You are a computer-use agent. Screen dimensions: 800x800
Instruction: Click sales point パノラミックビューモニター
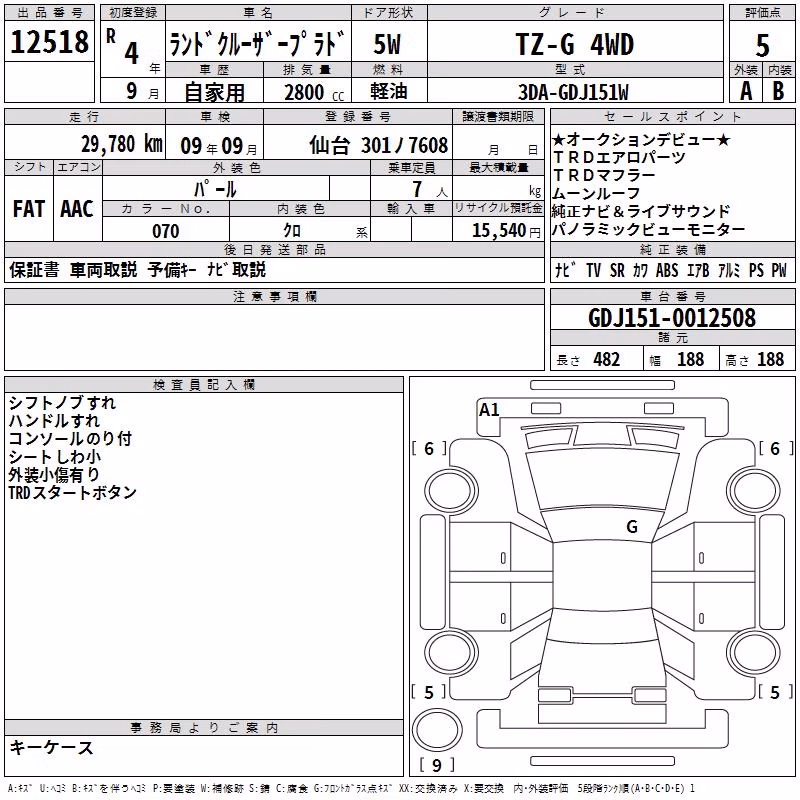click(649, 230)
